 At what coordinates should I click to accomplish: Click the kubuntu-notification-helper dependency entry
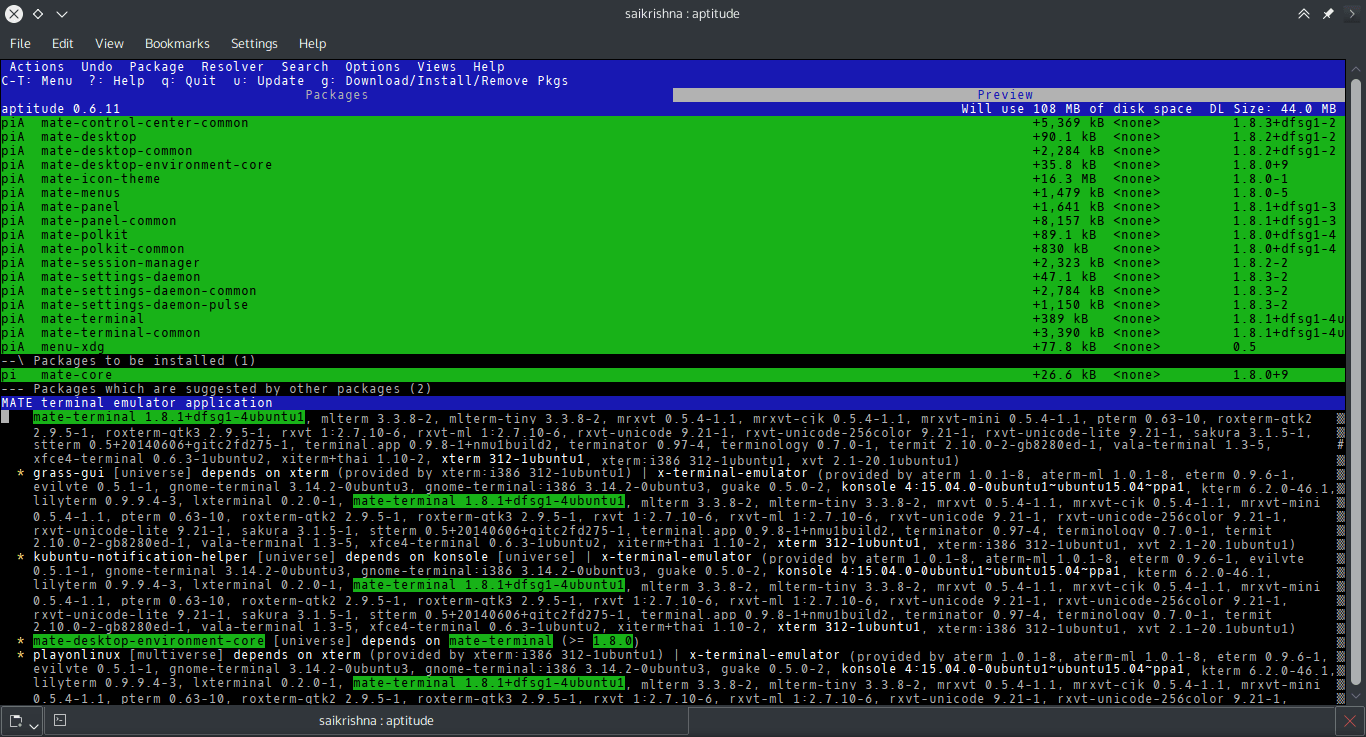[141, 557]
